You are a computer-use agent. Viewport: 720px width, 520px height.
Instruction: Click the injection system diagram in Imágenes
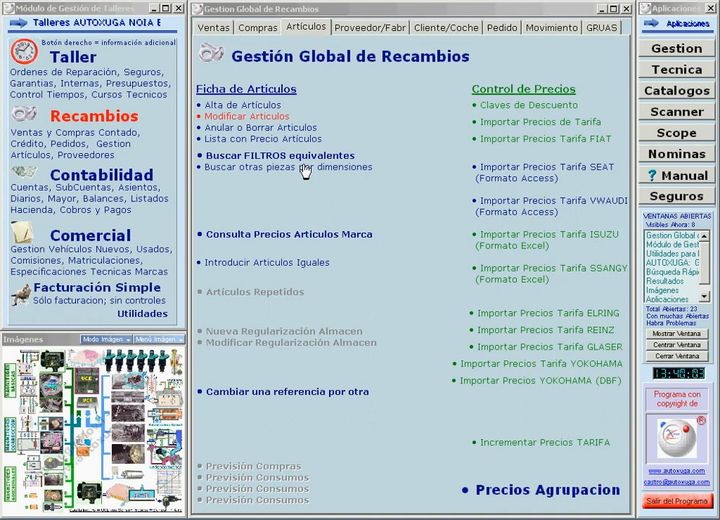(x=94, y=430)
